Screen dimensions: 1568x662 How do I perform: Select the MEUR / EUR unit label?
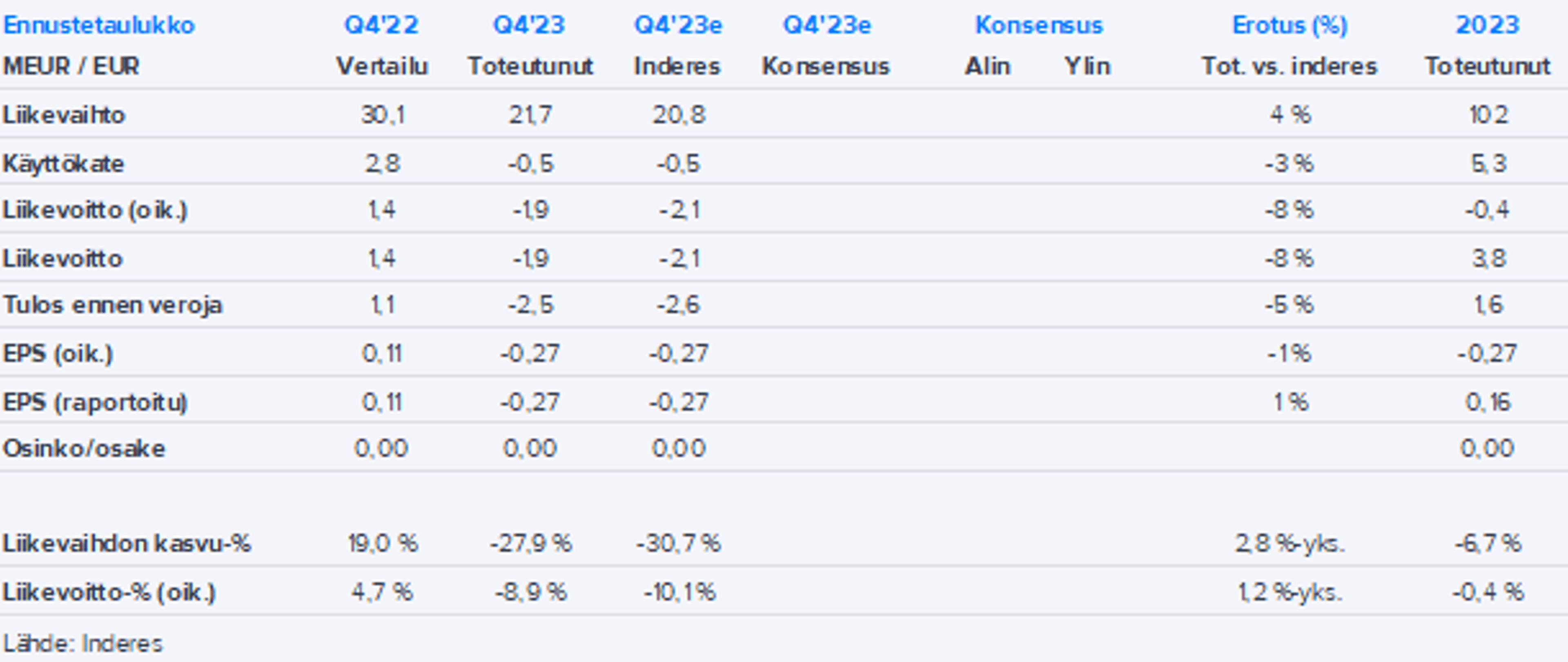click(x=71, y=67)
